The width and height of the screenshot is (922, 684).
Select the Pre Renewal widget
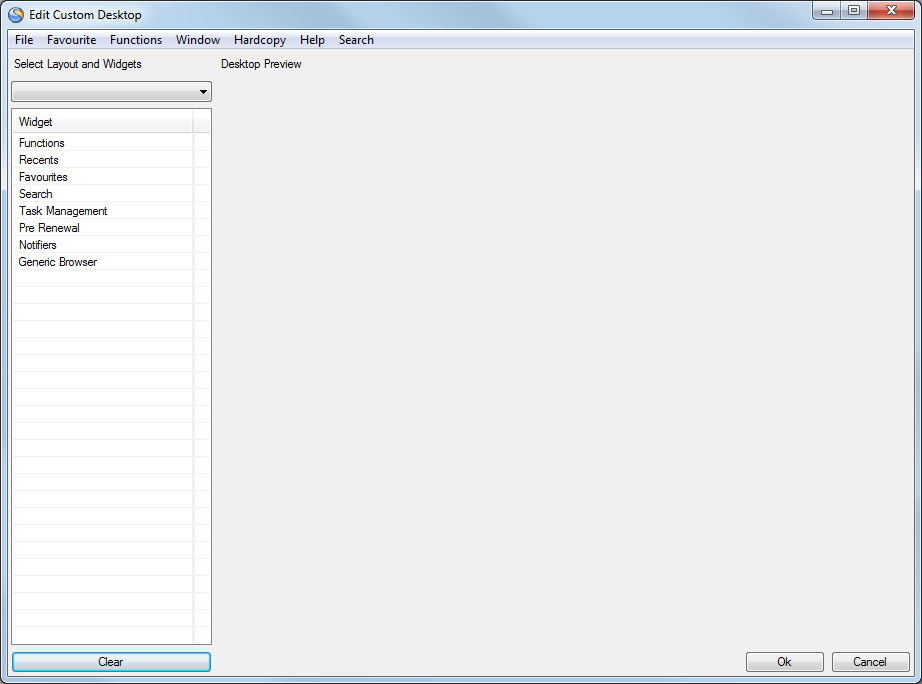(49, 228)
